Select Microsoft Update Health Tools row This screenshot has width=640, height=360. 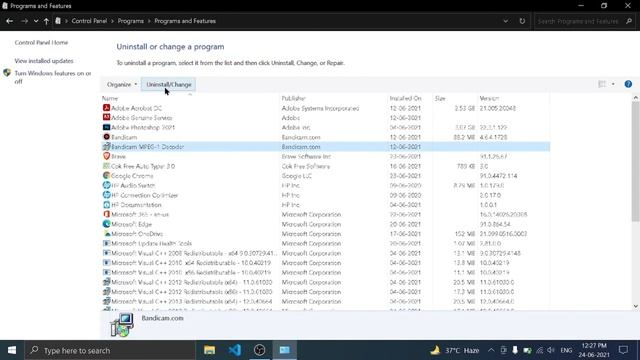point(325,243)
